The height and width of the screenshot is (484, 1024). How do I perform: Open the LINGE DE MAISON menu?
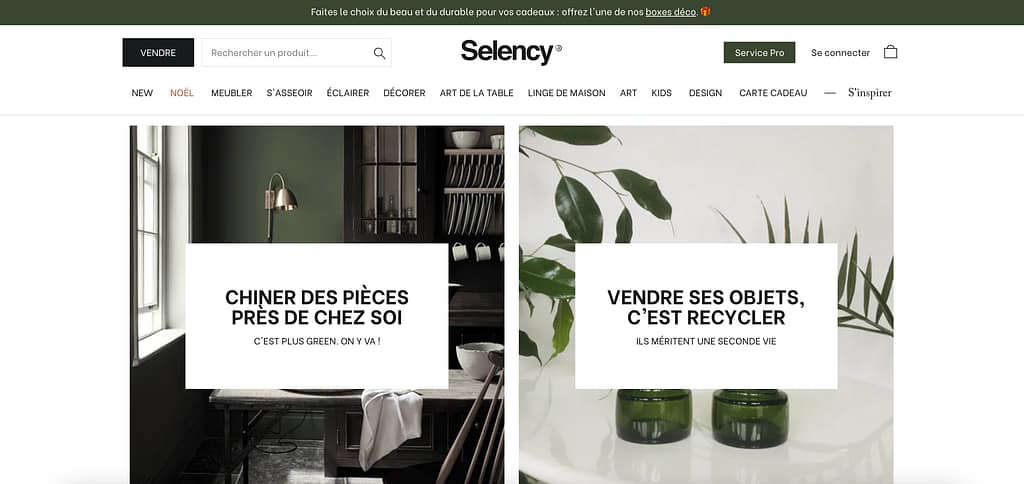566,93
